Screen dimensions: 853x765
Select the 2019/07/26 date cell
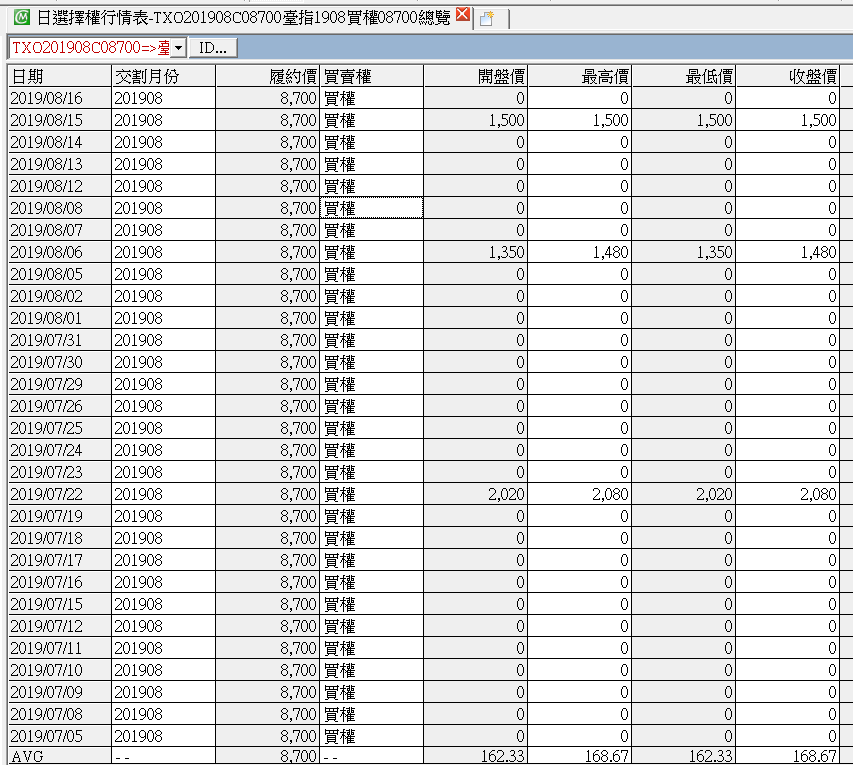coord(59,406)
